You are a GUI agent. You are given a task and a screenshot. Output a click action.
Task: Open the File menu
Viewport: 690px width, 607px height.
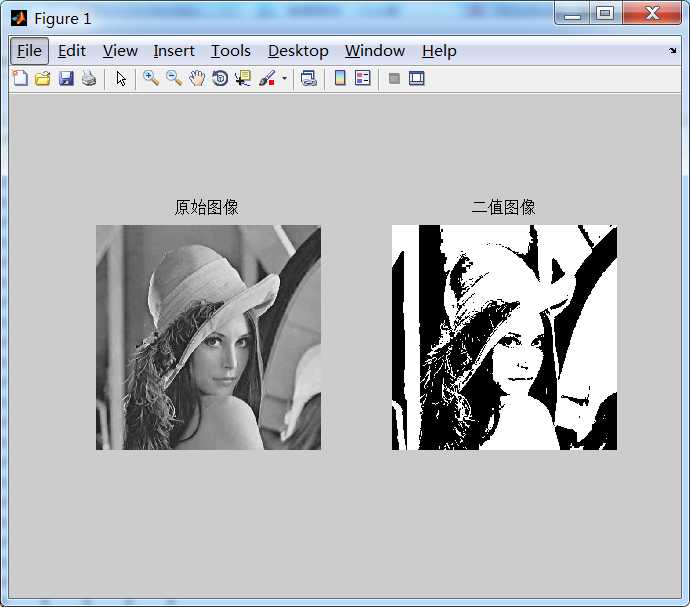coord(29,51)
